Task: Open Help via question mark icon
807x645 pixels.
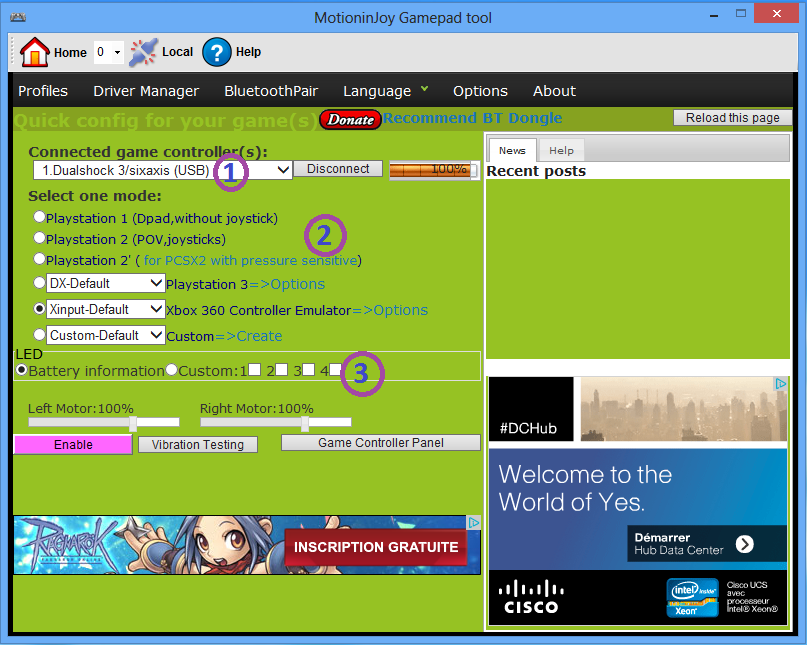Action: 217,52
